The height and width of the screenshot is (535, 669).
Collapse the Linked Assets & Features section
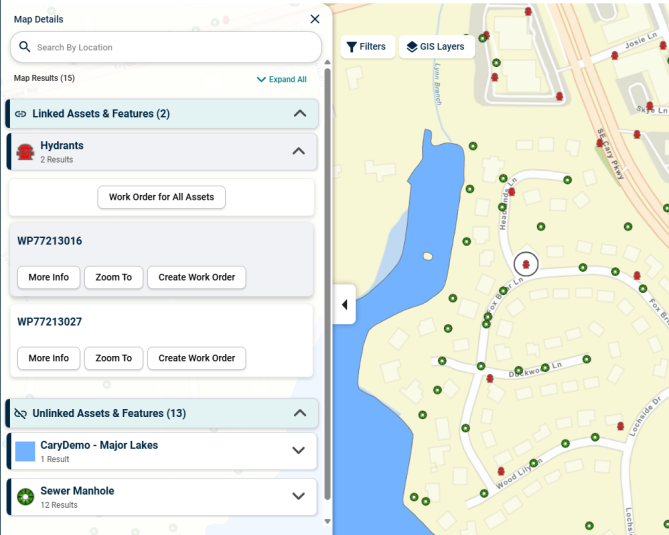[x=299, y=114]
